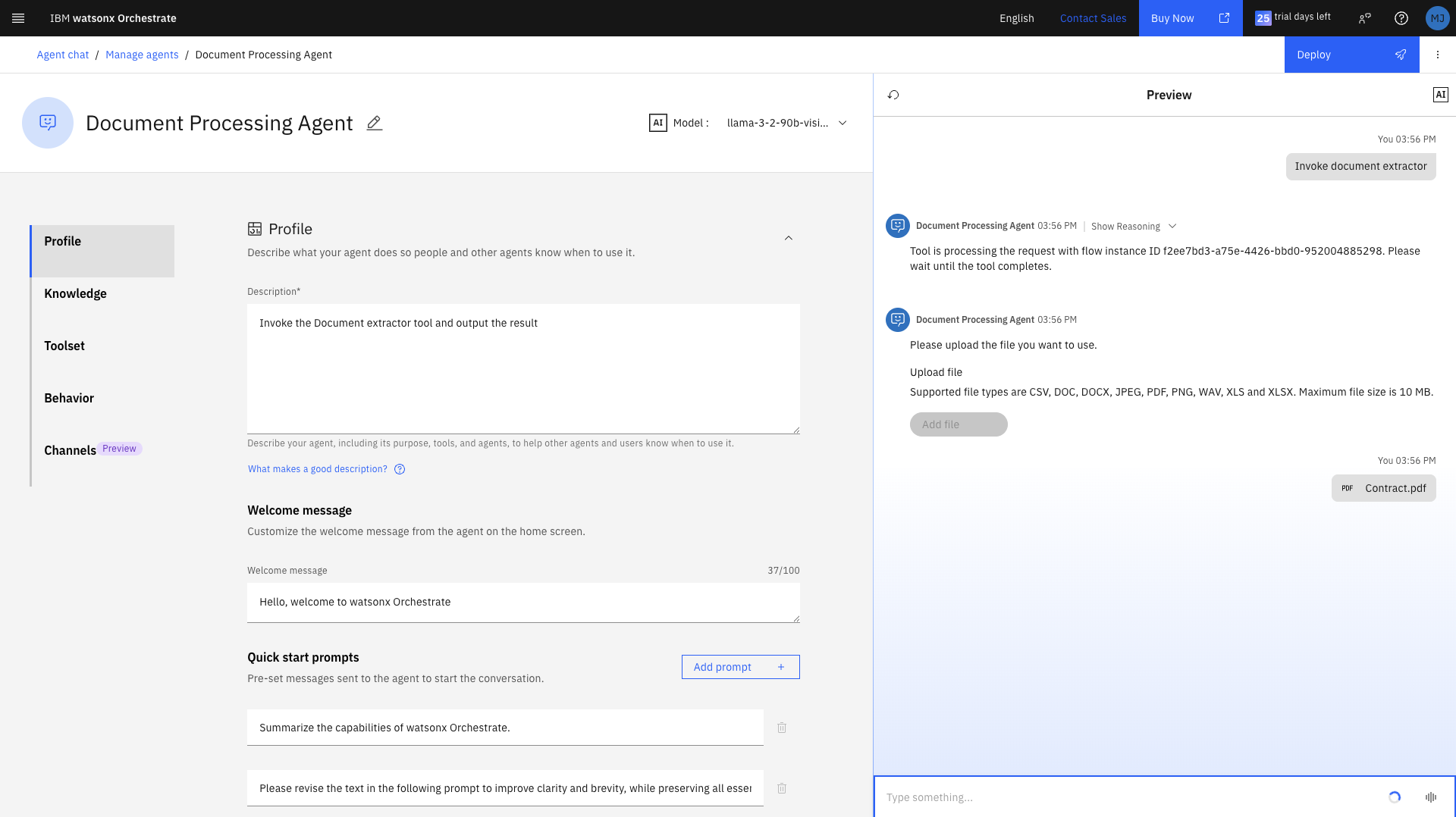
Task: Go to the Behavior tab
Action: click(x=69, y=398)
